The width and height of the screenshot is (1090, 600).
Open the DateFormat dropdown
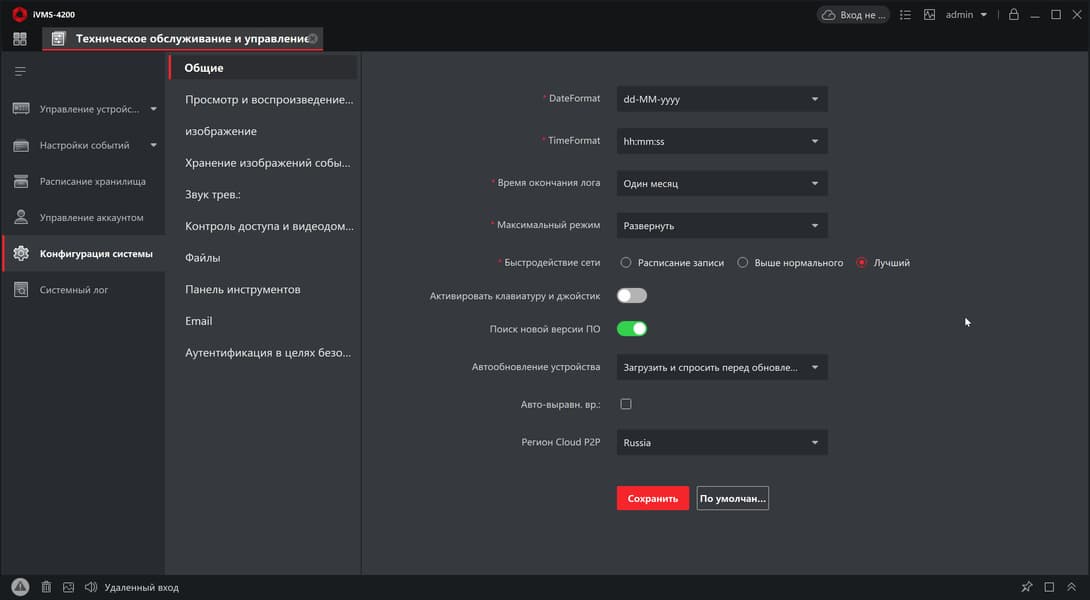[x=721, y=99]
